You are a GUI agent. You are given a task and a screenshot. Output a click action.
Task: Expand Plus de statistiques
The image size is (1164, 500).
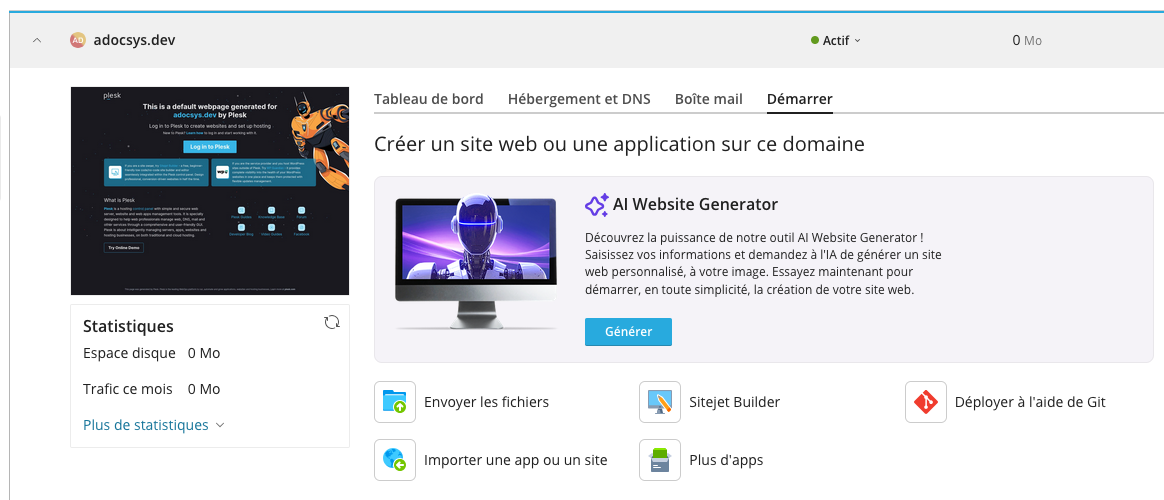[x=154, y=425]
